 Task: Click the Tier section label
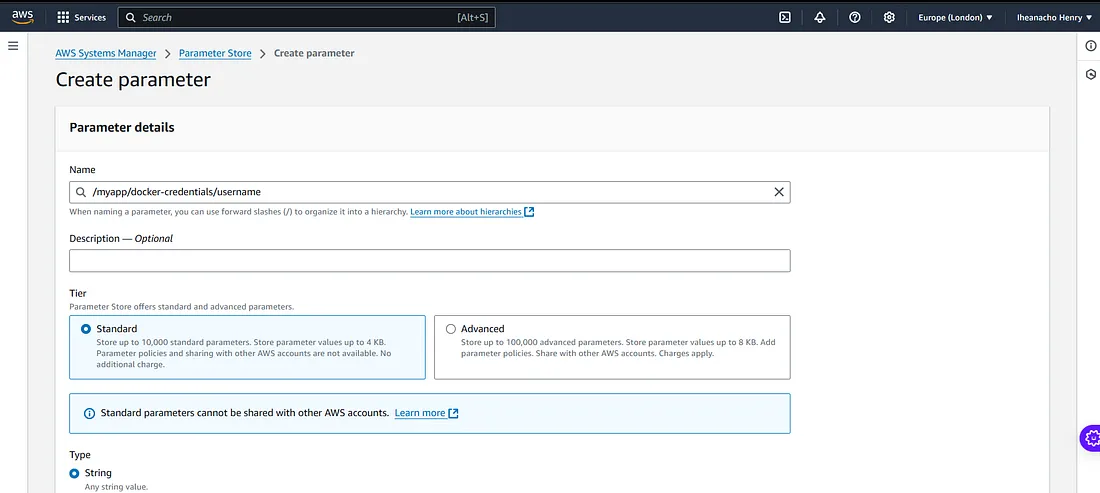coord(78,294)
